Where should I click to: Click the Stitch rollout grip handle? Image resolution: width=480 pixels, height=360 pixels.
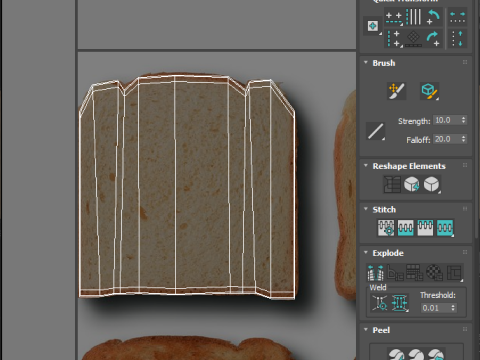tap(465, 209)
